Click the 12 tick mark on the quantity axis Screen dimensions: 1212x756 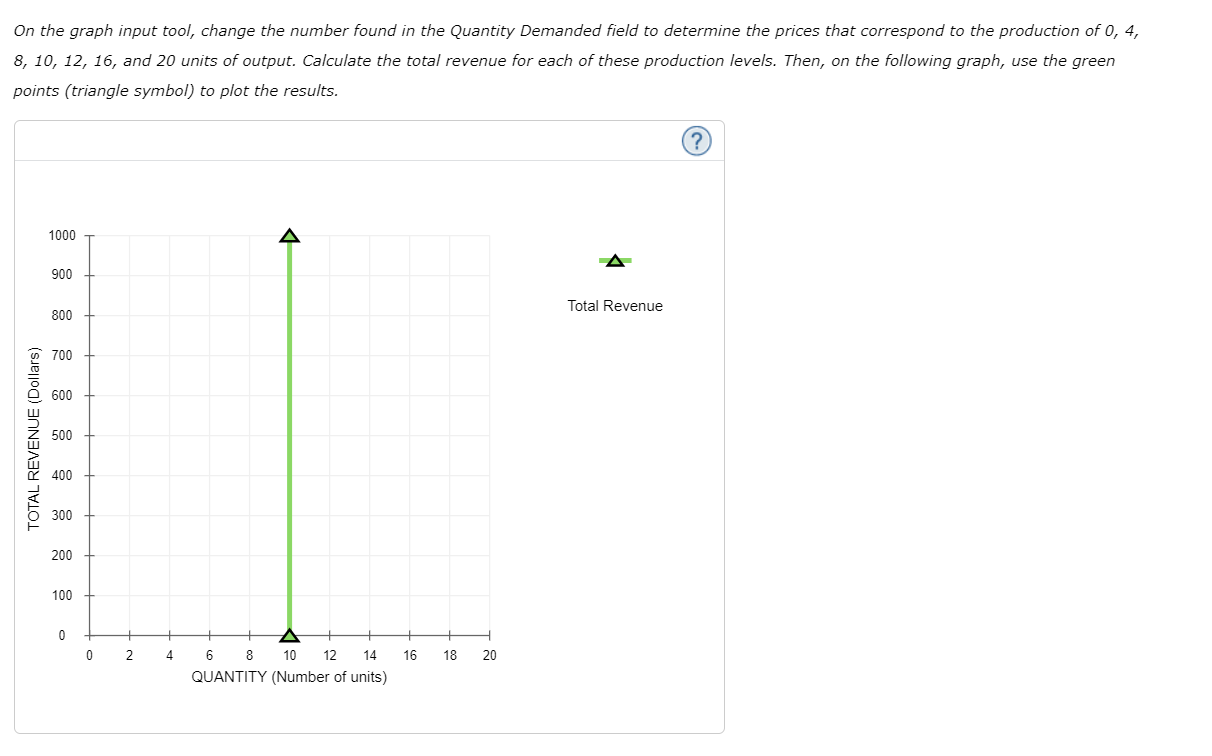[x=329, y=634]
